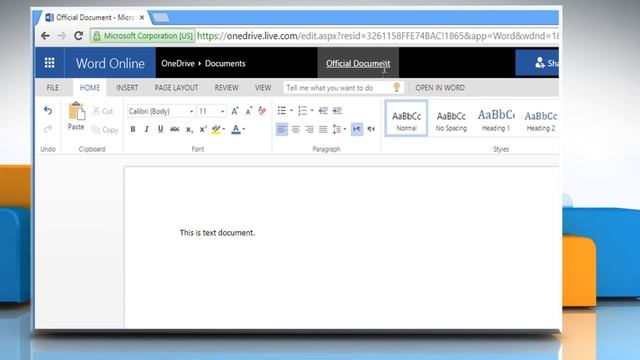This screenshot has height=360, width=640.
Task: Toggle superscript formatting
Action: coord(203,129)
